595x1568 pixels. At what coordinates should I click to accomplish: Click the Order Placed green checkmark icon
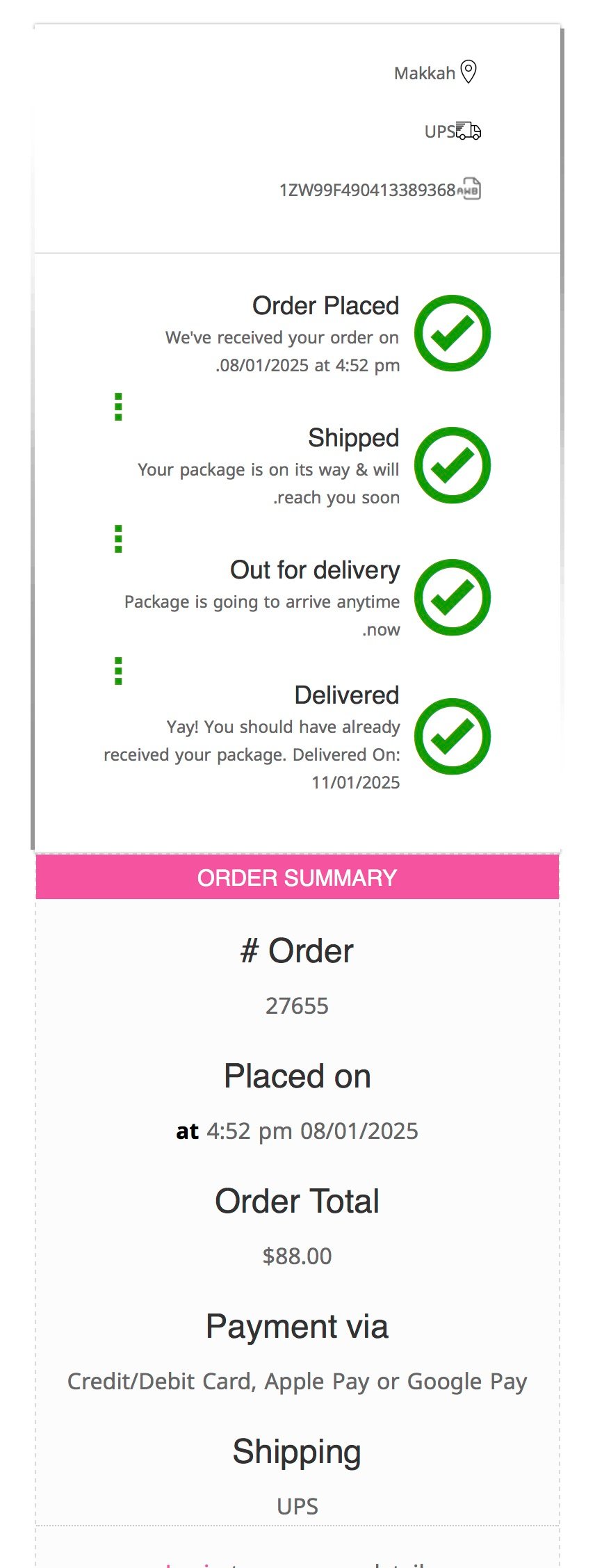pos(453,333)
